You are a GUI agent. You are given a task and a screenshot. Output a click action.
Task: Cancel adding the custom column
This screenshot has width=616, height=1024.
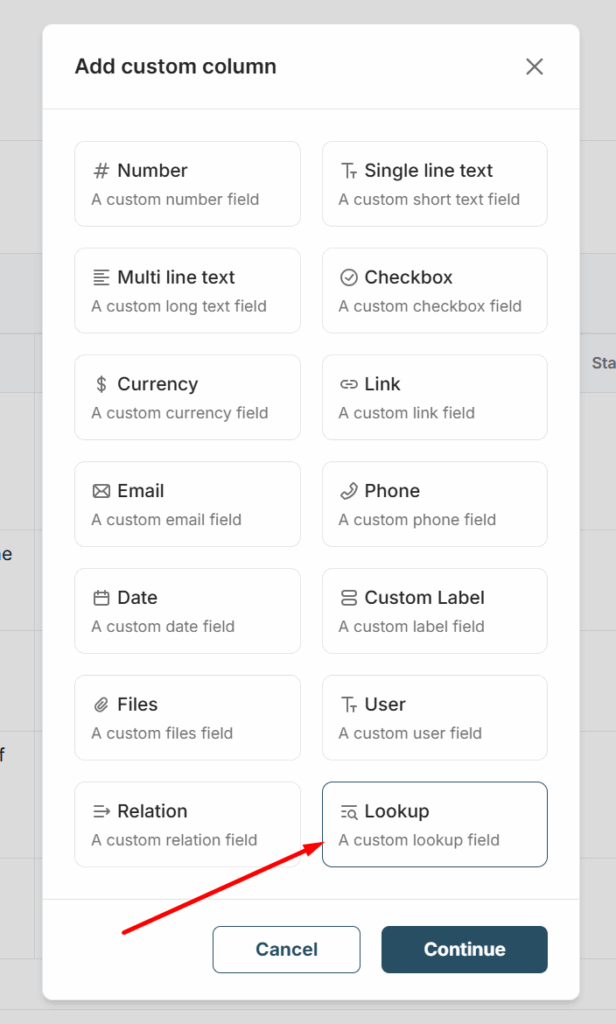pos(286,949)
